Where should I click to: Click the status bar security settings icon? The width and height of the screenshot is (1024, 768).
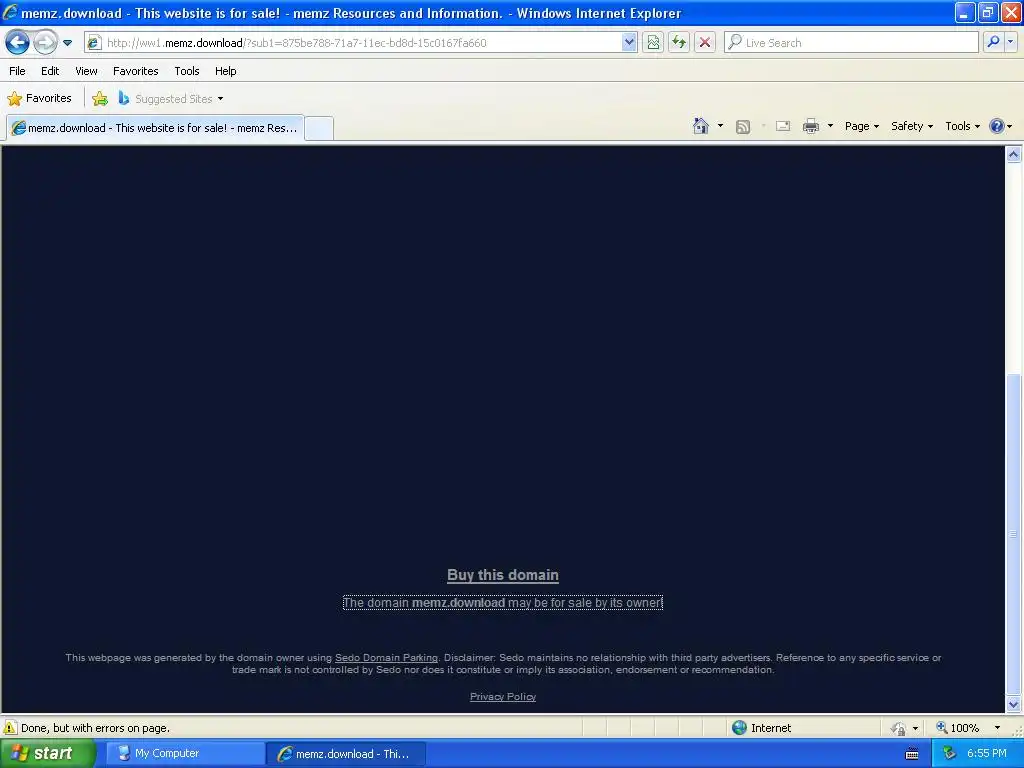(899, 728)
